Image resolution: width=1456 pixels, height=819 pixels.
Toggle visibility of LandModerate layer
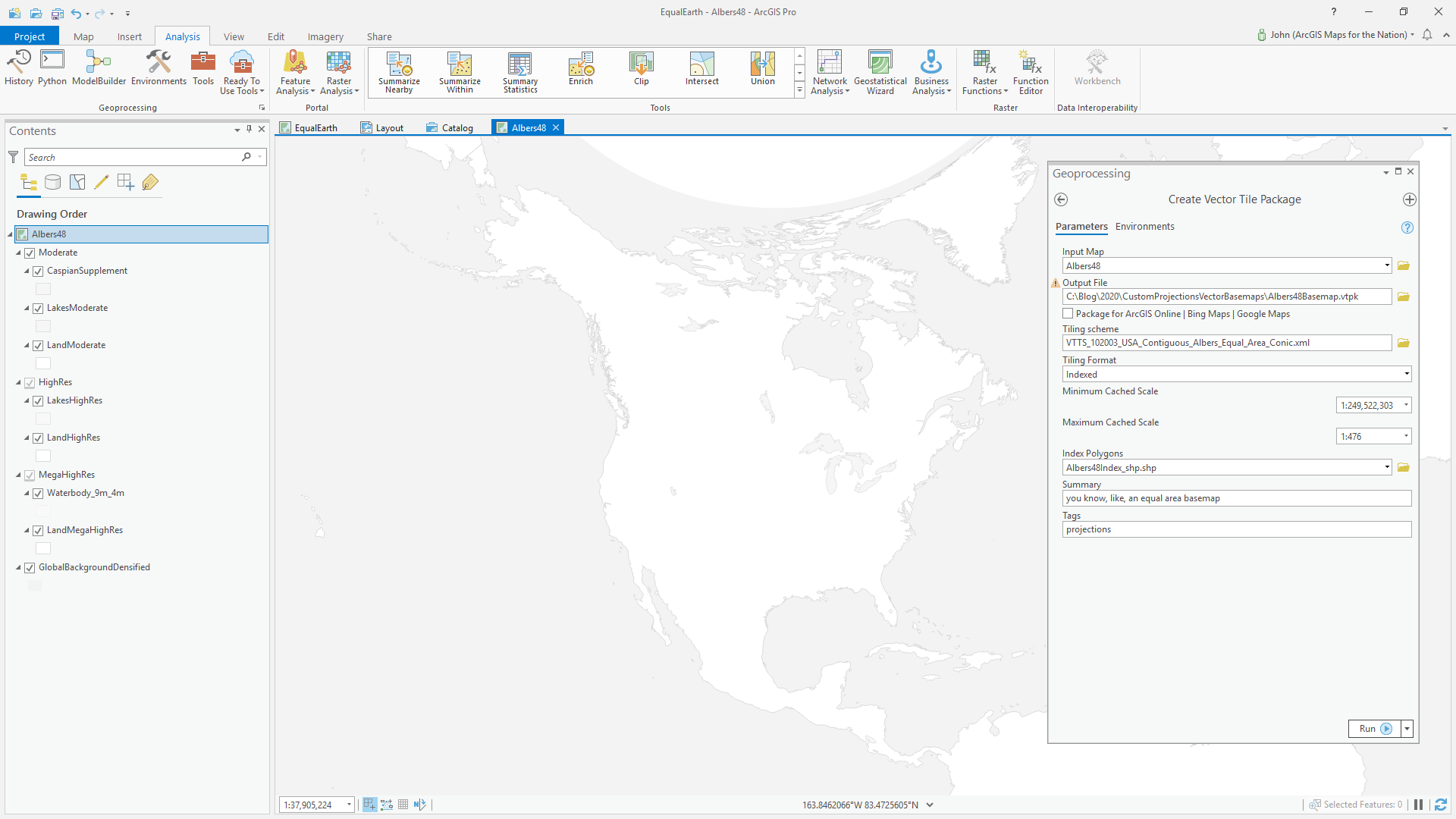click(38, 346)
